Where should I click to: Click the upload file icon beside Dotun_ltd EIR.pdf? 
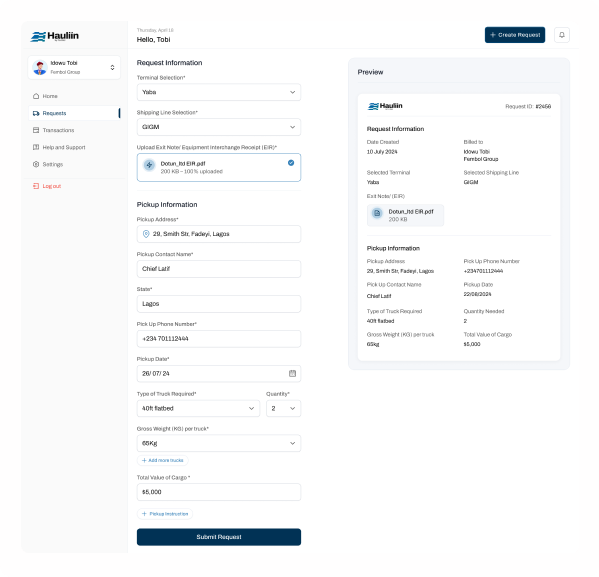coord(149,165)
